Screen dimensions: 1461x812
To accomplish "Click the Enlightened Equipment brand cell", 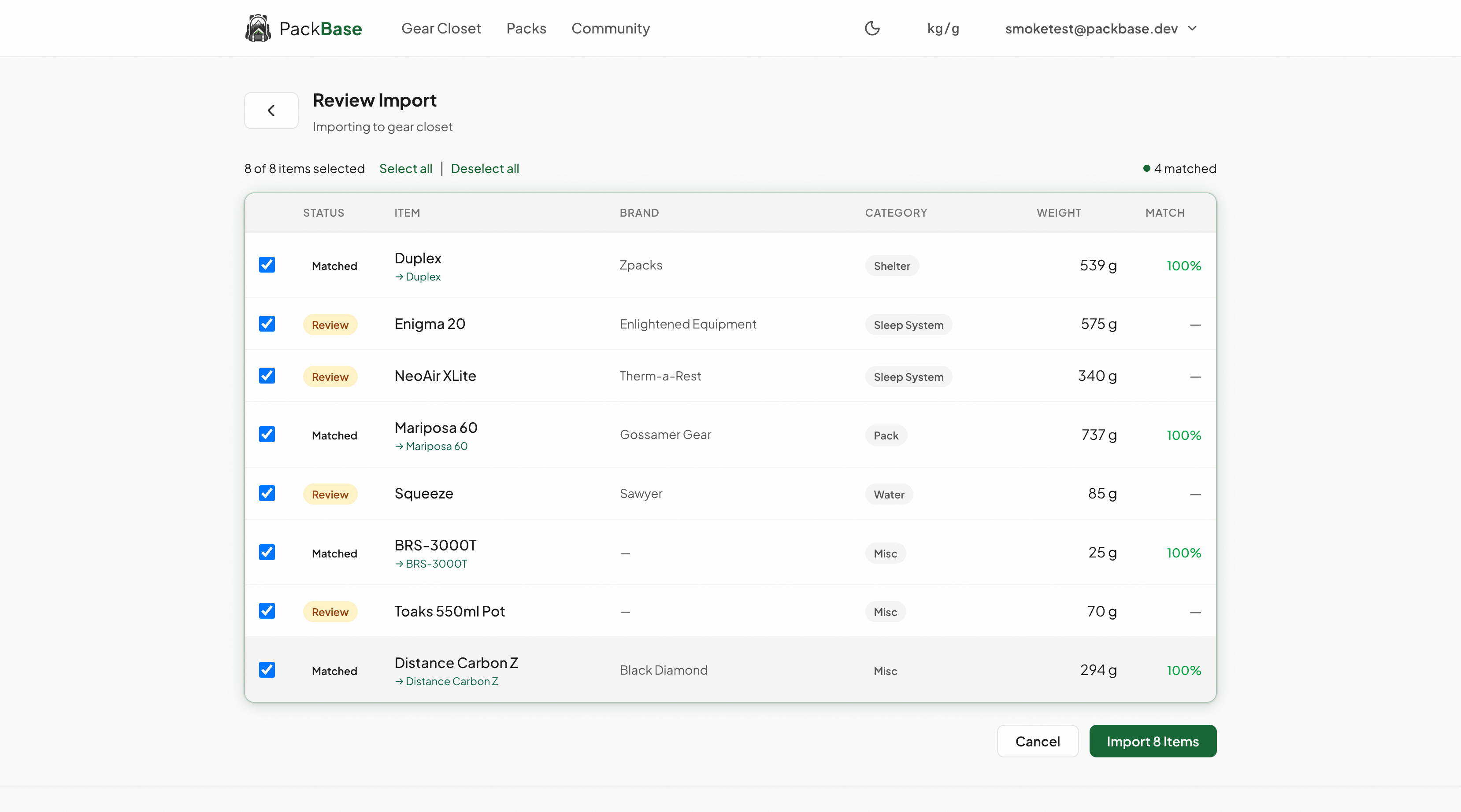I will click(688, 324).
